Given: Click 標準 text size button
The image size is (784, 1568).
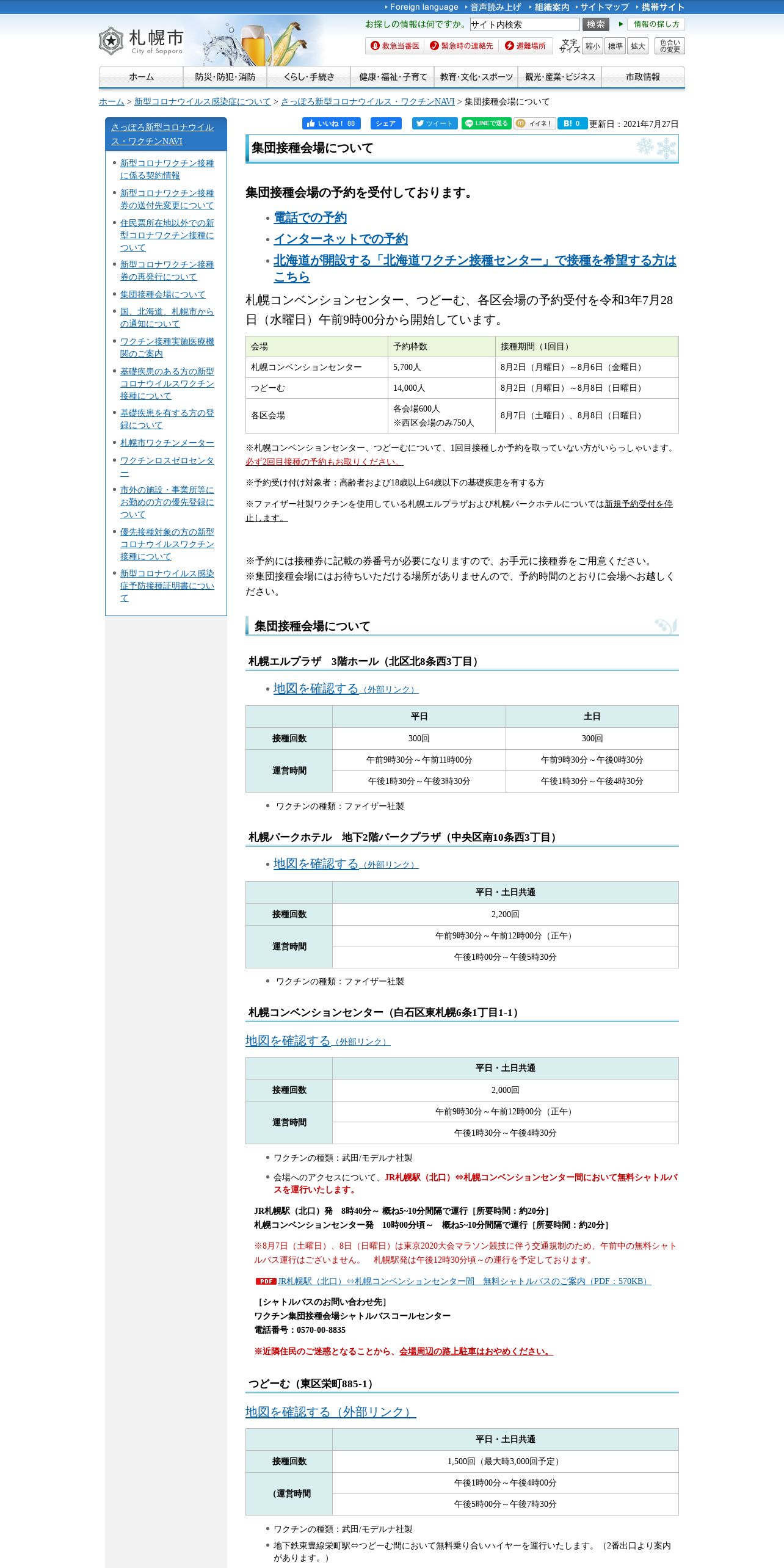Looking at the screenshot, I should [615, 46].
